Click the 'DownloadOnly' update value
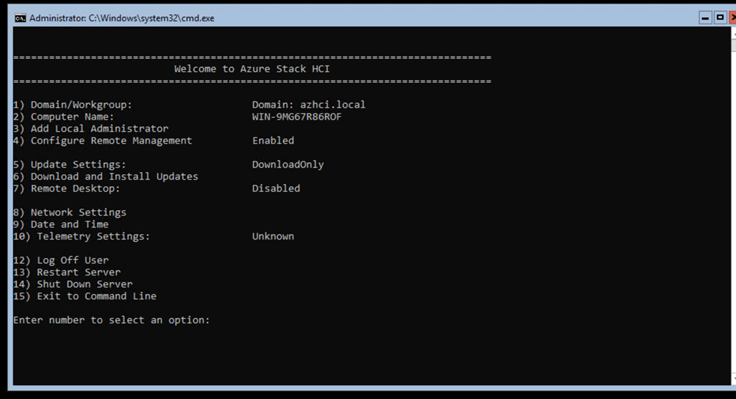The image size is (736, 399). [x=288, y=164]
